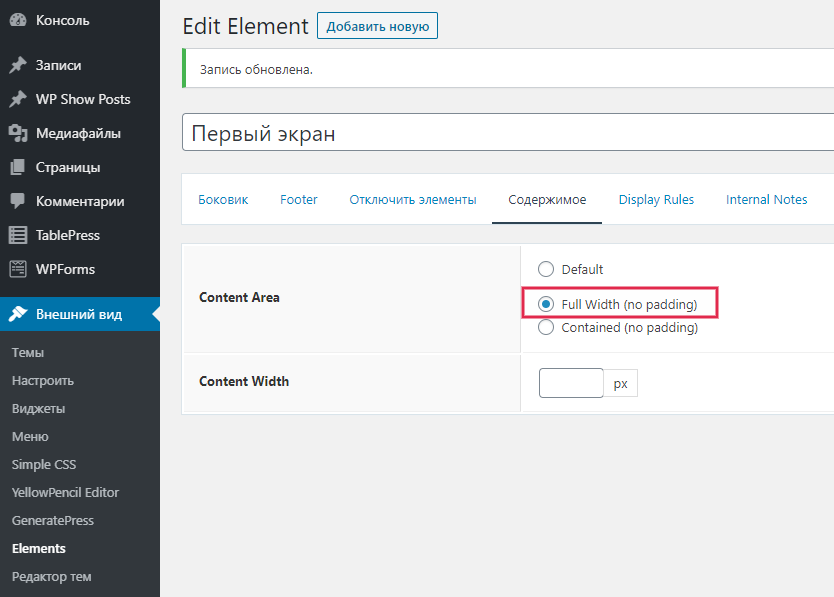Click the Content Width number field
Viewport: 834px width, 597px height.
click(x=571, y=383)
